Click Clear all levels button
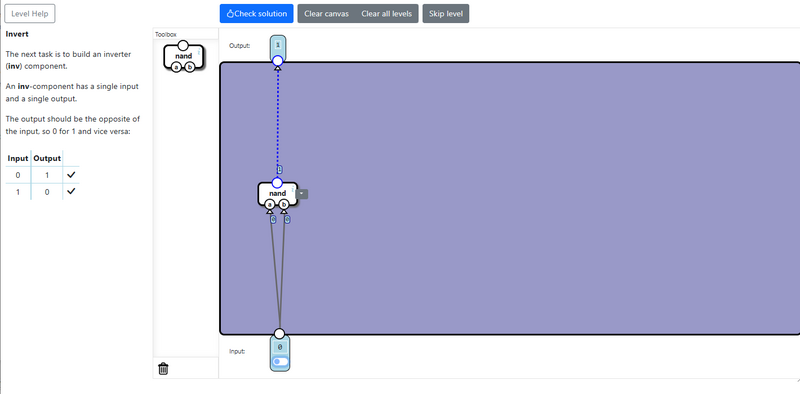The width and height of the screenshot is (800, 394). pyautogui.click(x=387, y=14)
